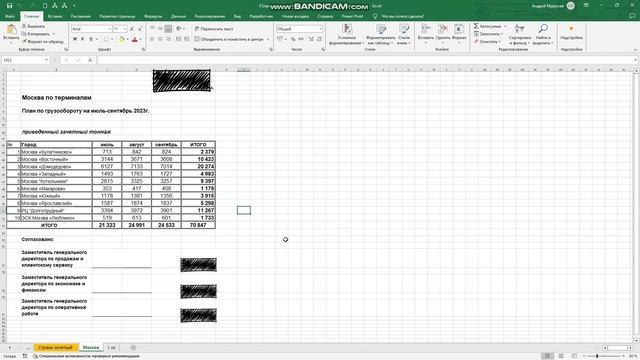This screenshot has width=640, height=360.
Task: Switch to the Insert (Вставка) ribbon tab
Action: tap(55, 16)
